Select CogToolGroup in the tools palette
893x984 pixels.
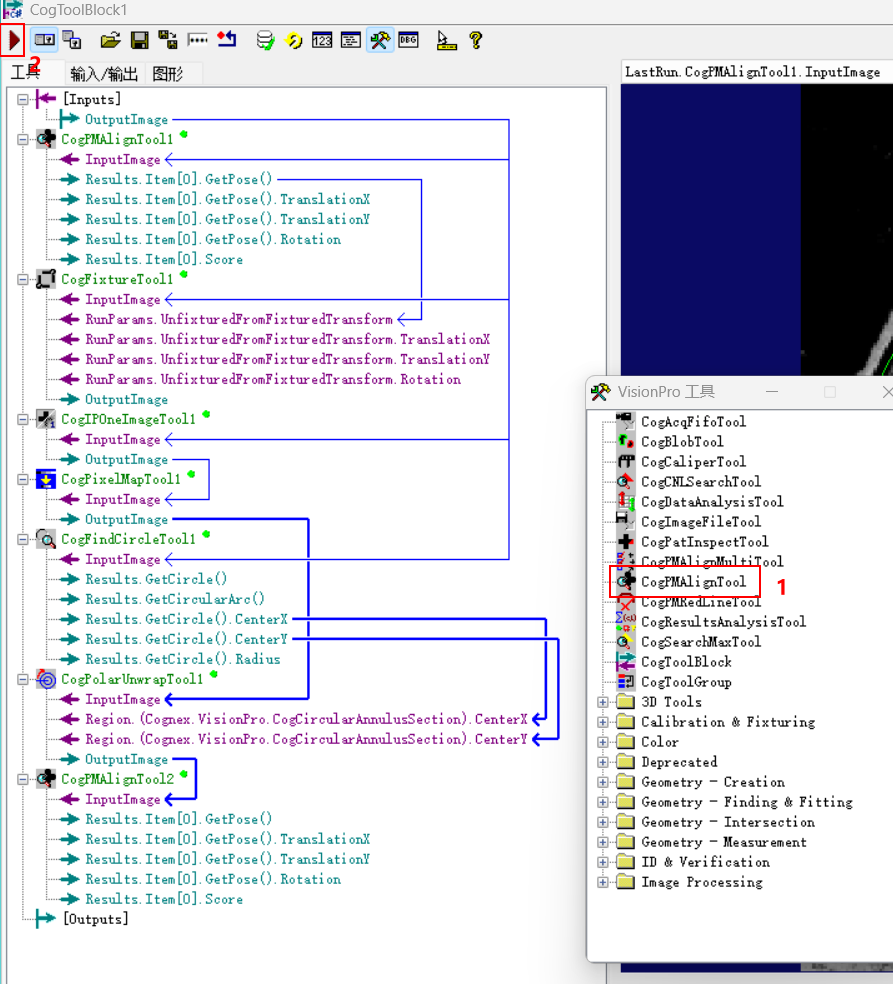click(x=685, y=682)
